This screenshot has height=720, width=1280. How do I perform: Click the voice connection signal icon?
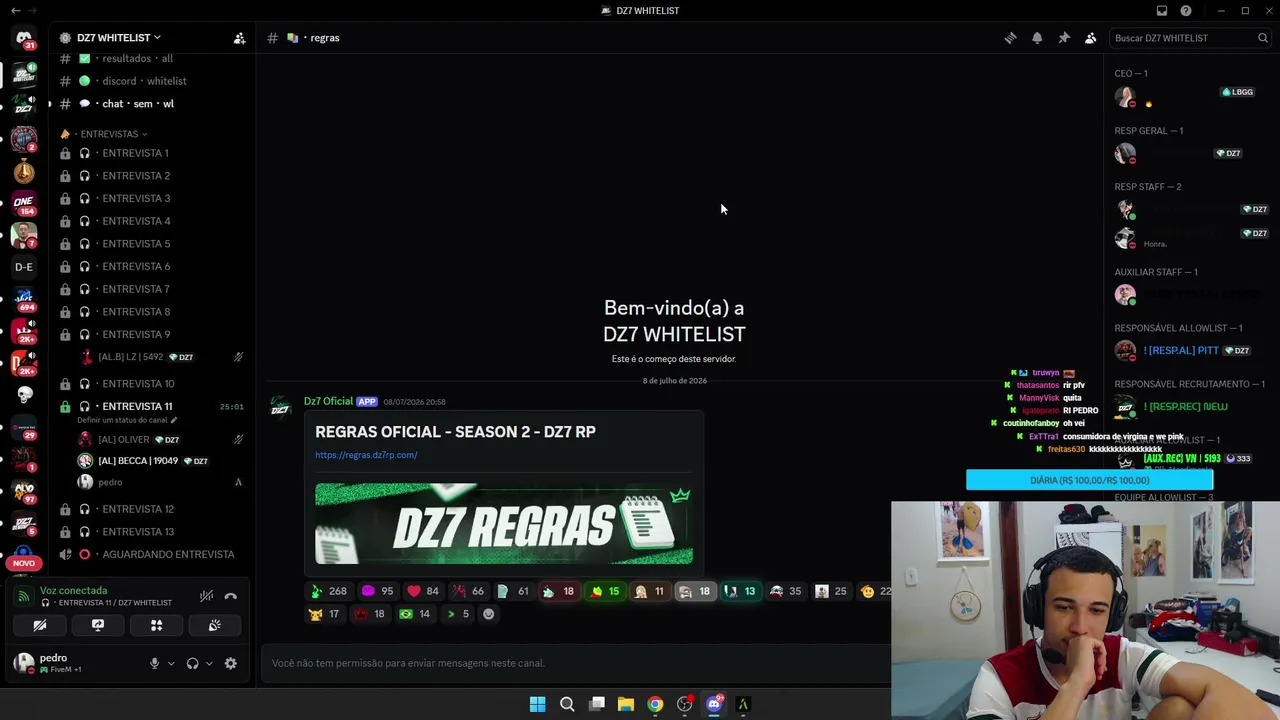pos(23,596)
